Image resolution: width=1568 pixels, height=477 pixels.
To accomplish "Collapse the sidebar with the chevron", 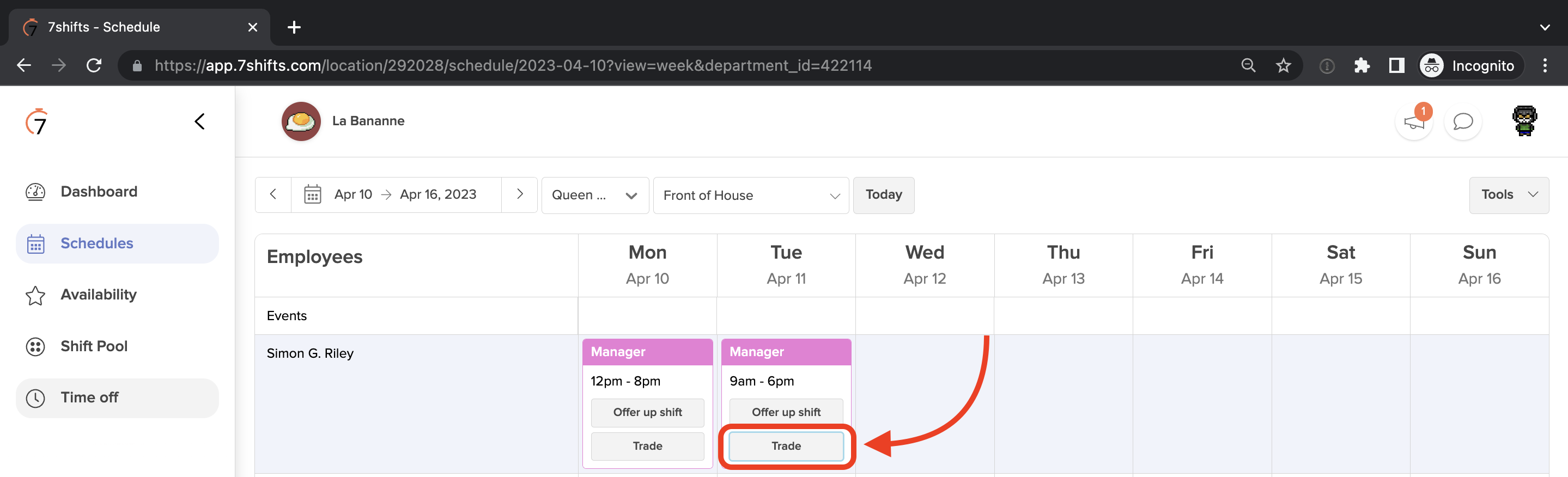I will coord(199,121).
